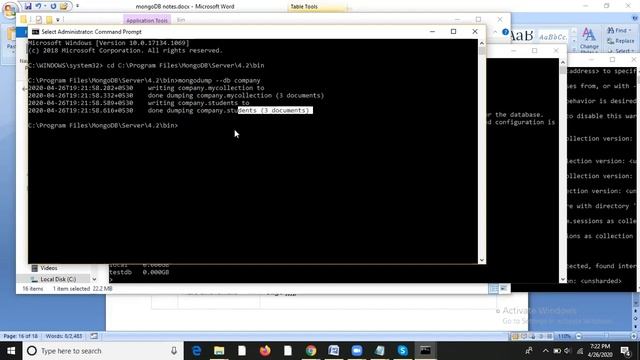Select the Table Tools contextual tab in Word
This screenshot has height=360, width=640.
[x=304, y=7]
